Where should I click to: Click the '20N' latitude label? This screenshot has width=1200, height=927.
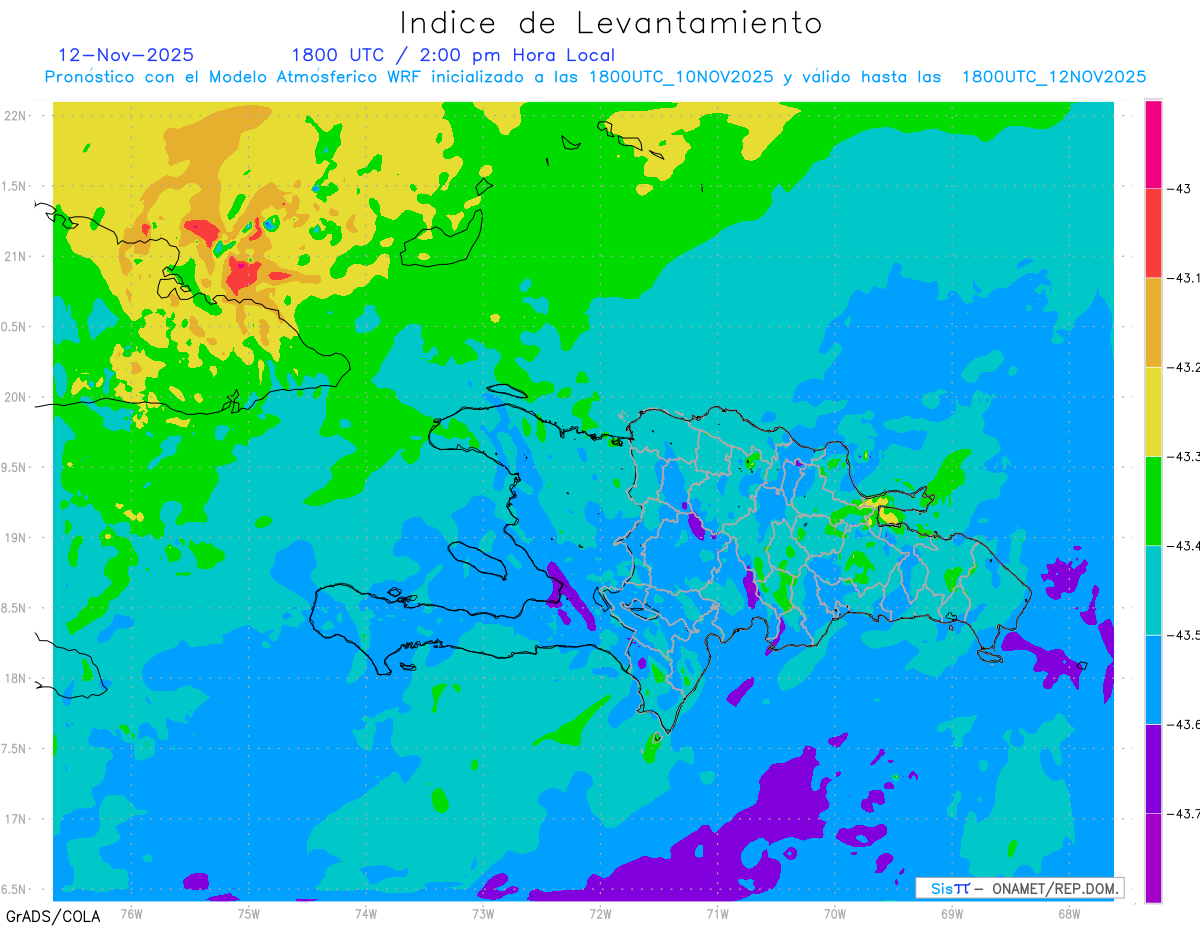pos(17,397)
